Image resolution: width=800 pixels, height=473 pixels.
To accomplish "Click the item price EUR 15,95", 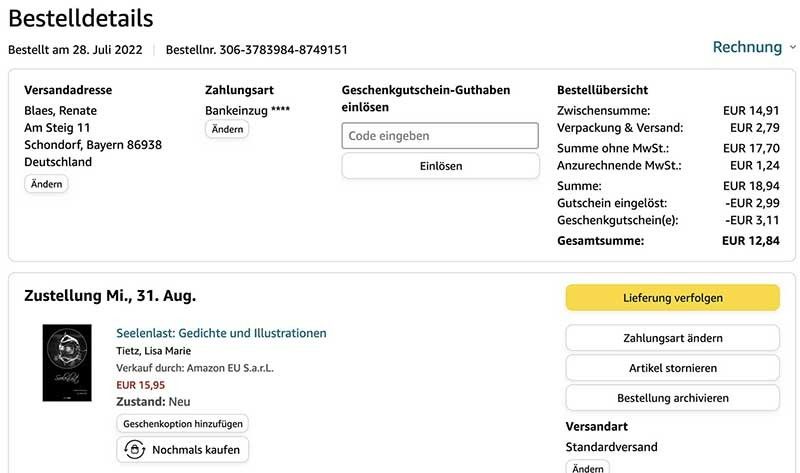I will [x=141, y=384].
